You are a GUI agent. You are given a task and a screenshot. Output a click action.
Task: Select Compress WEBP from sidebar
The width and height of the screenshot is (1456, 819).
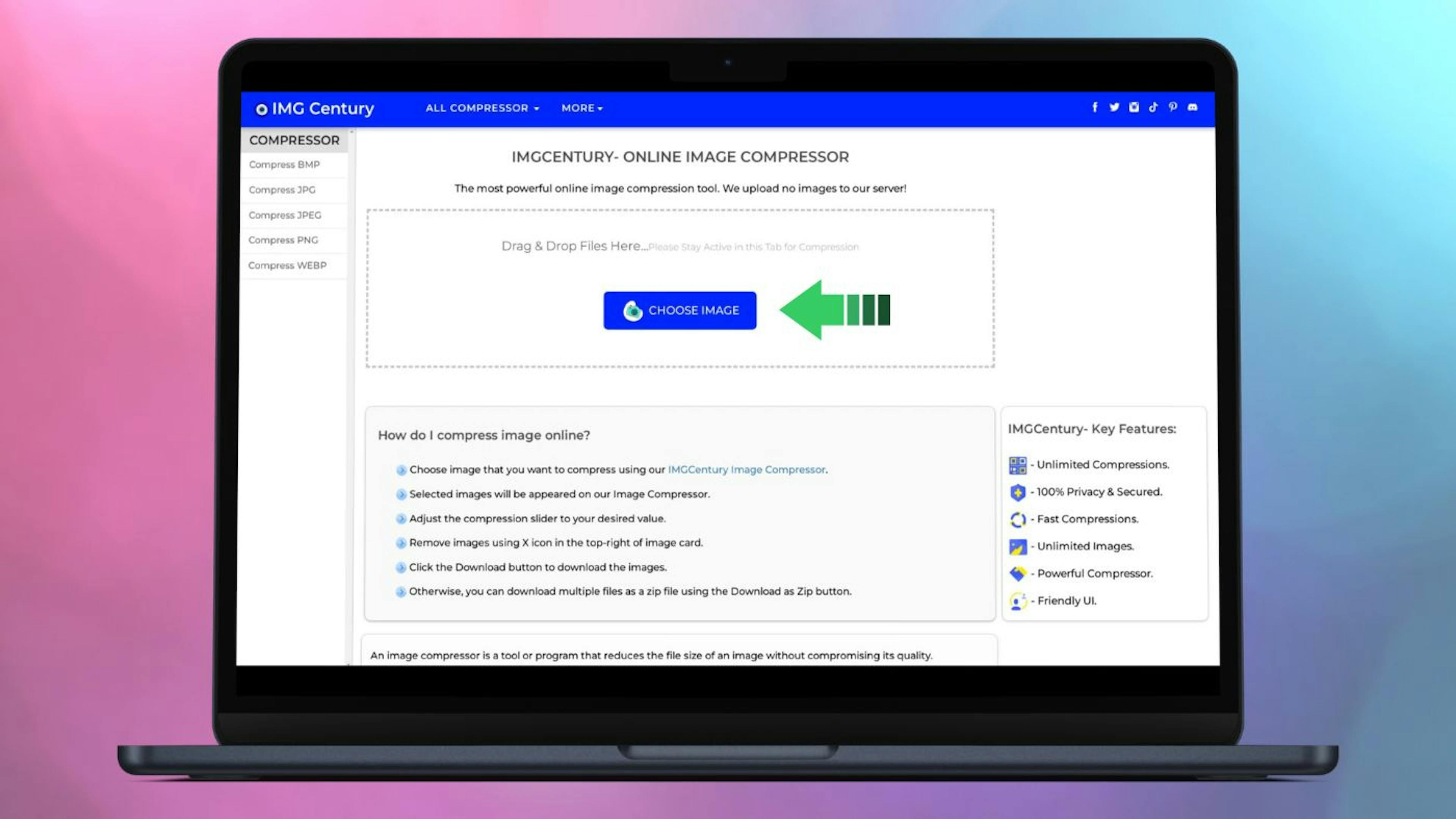287,265
